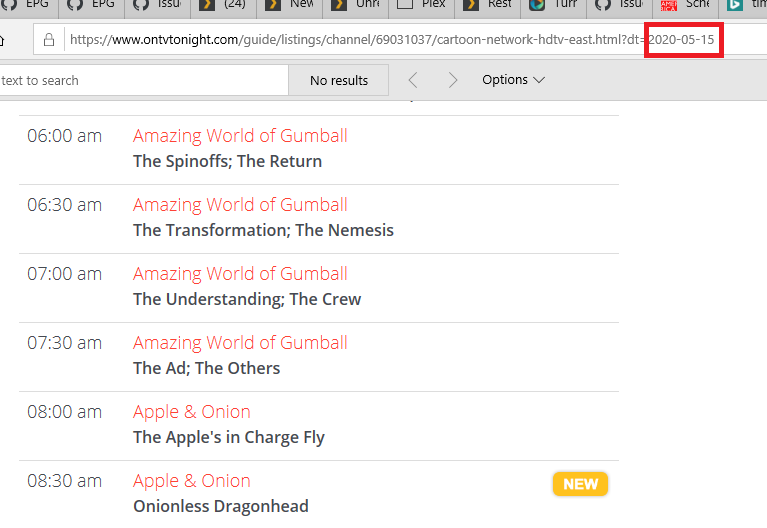Screen dimensions: 767x528
Task: Switch to the 'Unre' browser tab
Action: point(355,6)
